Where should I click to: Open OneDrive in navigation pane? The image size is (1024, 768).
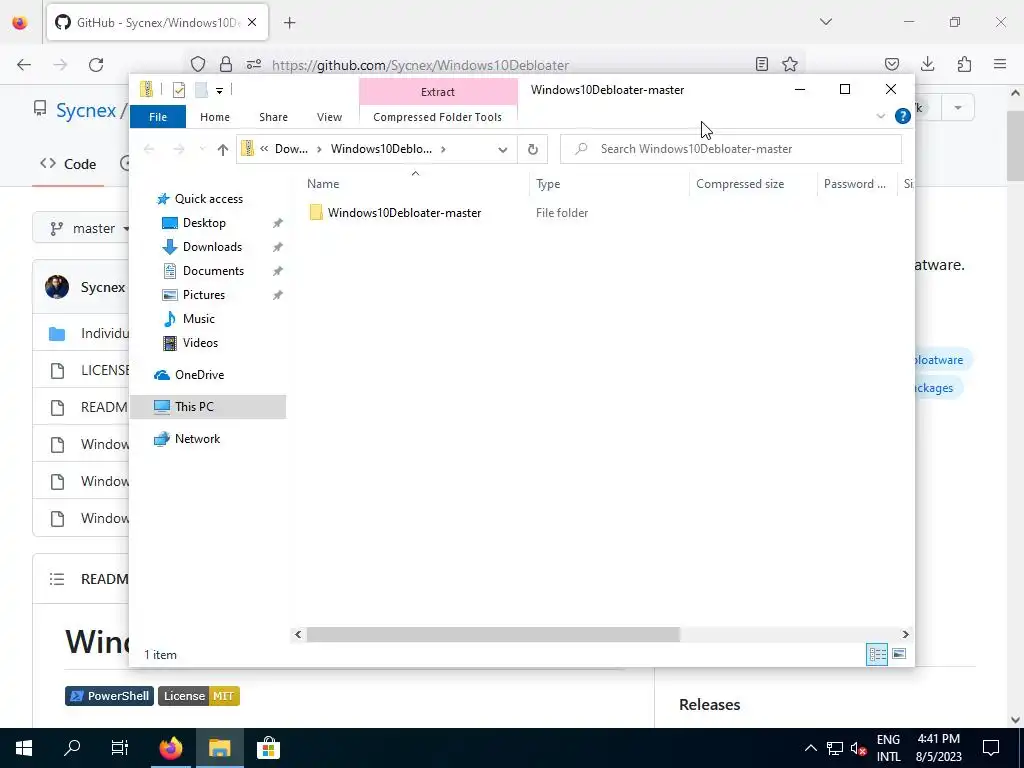pyautogui.click(x=199, y=375)
